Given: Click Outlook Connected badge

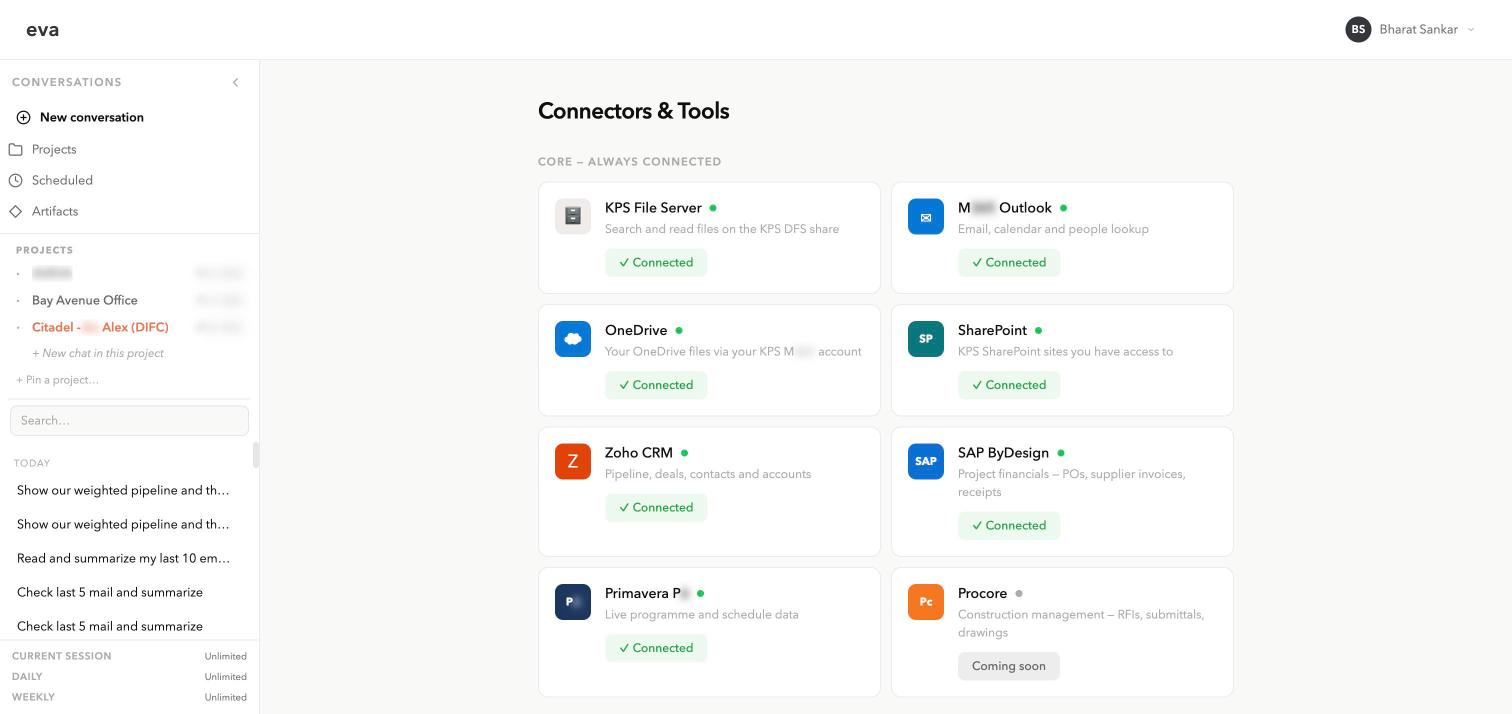Looking at the screenshot, I should (1009, 262).
